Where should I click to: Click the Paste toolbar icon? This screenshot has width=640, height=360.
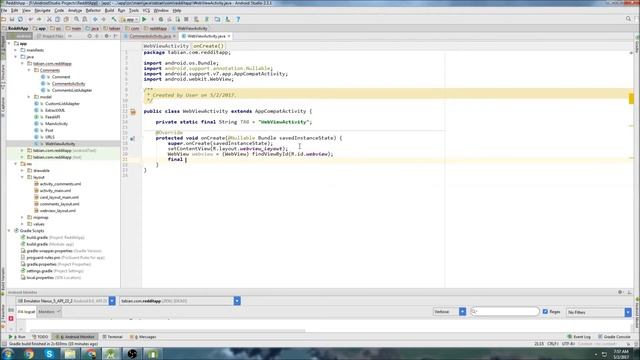click(66, 19)
